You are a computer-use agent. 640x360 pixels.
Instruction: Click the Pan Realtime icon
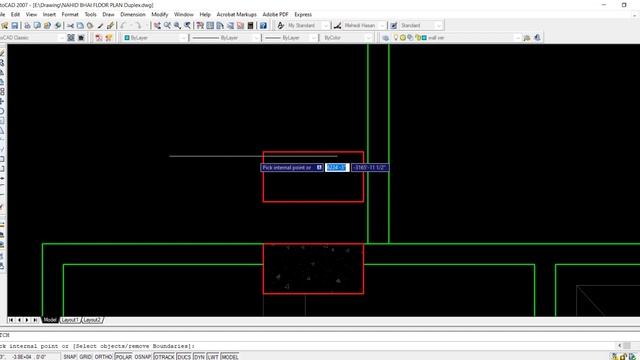[x=157, y=25]
